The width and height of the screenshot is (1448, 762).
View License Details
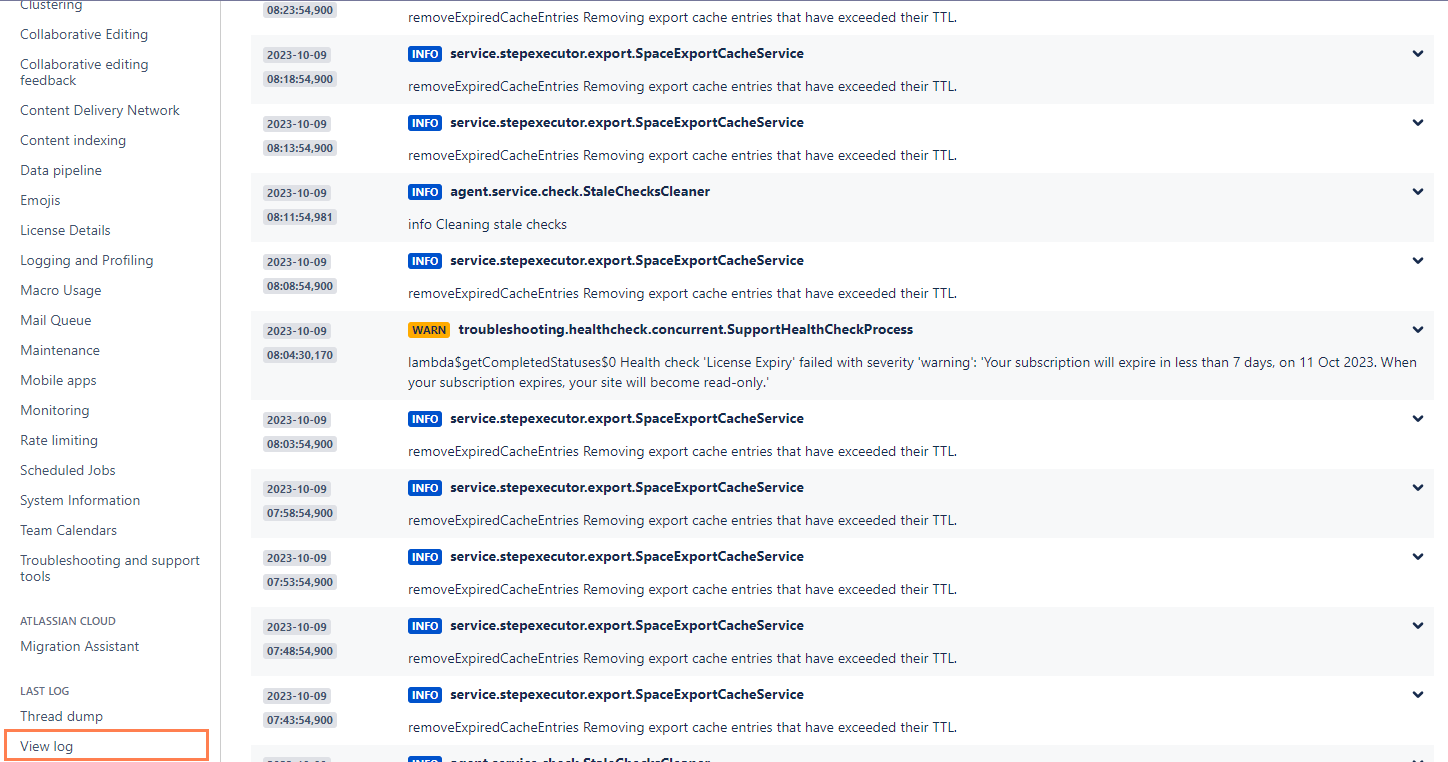point(65,230)
